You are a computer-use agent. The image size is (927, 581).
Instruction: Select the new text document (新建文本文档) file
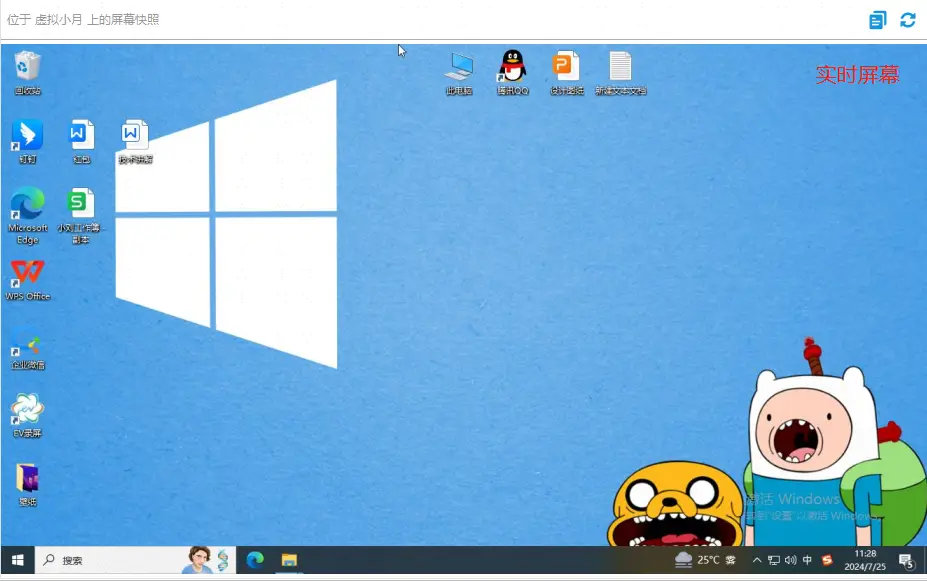point(620,72)
